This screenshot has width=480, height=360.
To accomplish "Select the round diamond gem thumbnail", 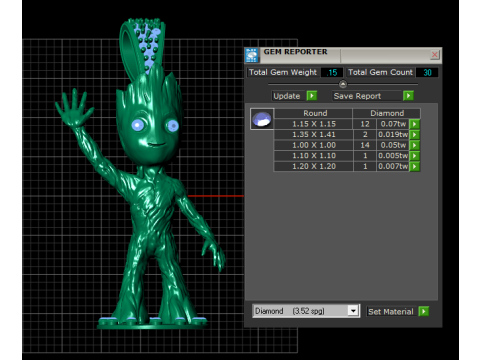I will pos(262,119).
